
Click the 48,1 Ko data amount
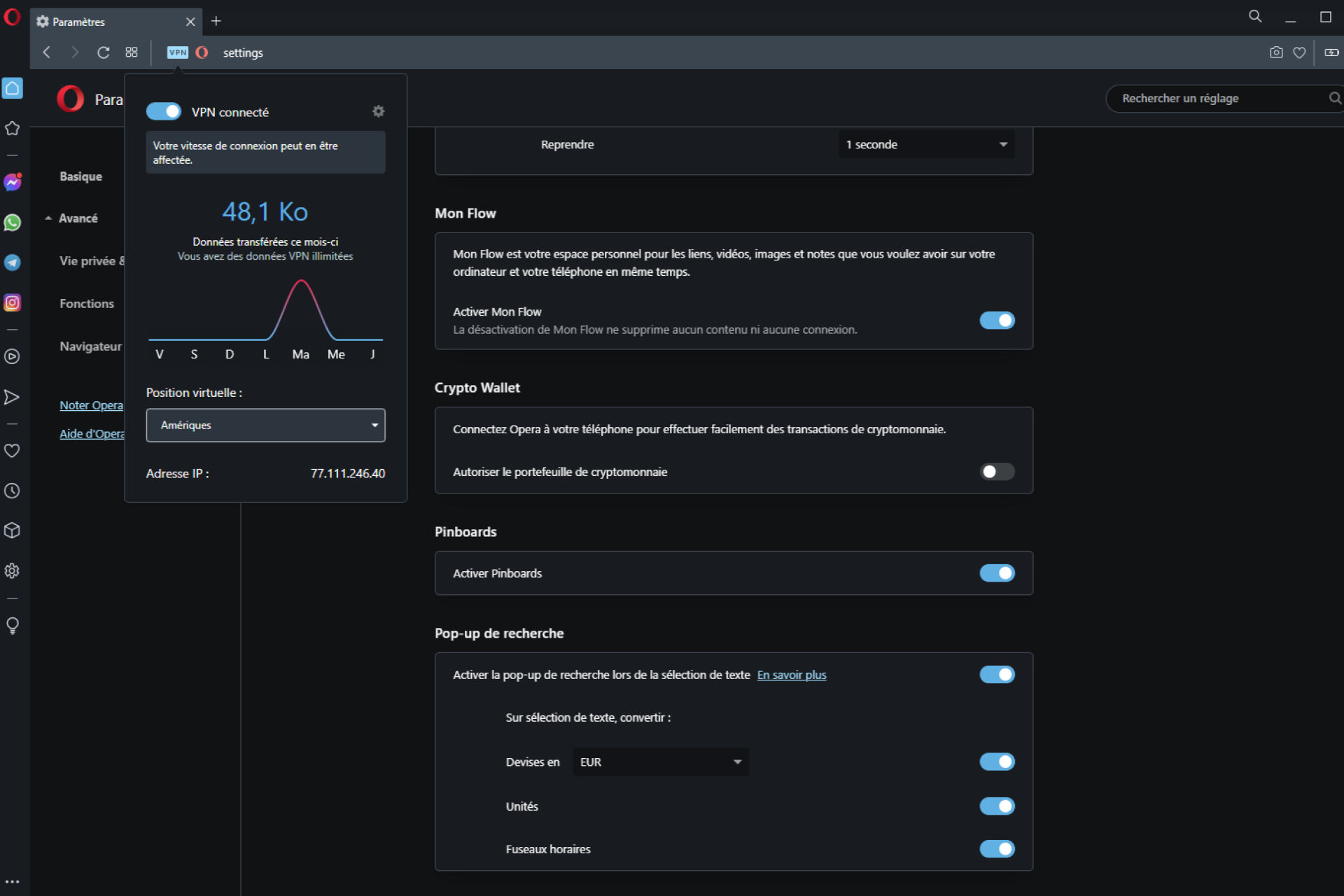point(265,211)
